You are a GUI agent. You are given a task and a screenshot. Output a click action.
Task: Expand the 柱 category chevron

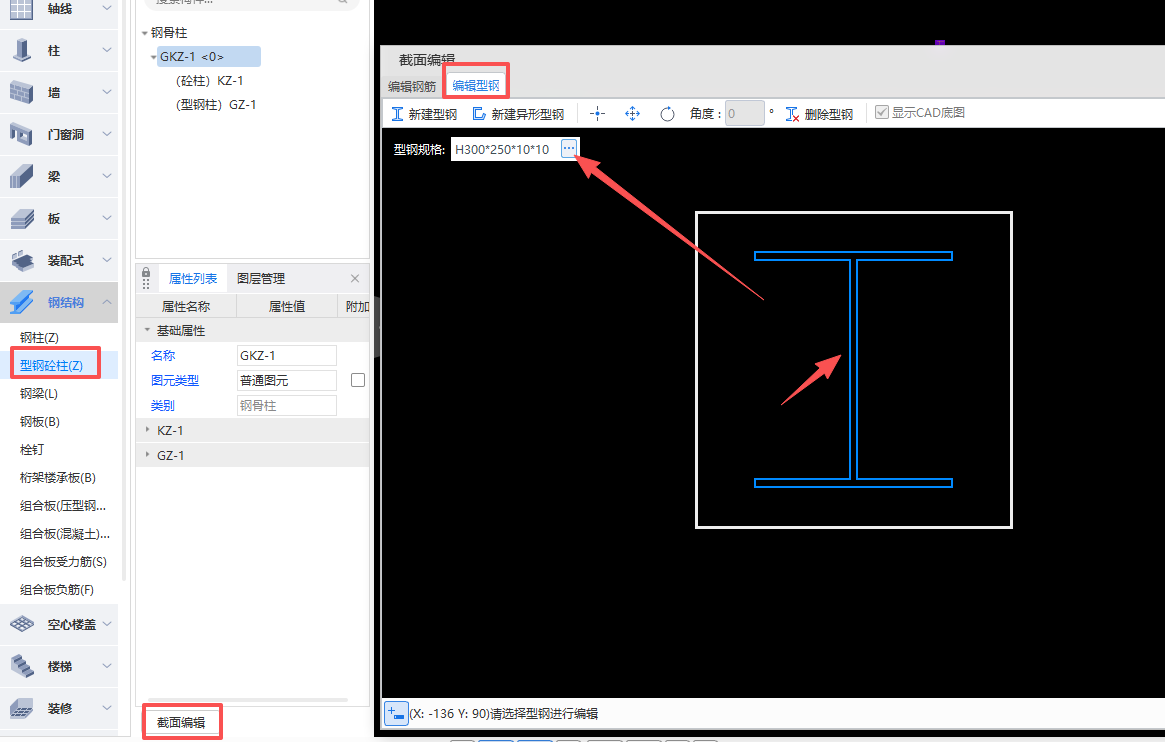(106, 51)
